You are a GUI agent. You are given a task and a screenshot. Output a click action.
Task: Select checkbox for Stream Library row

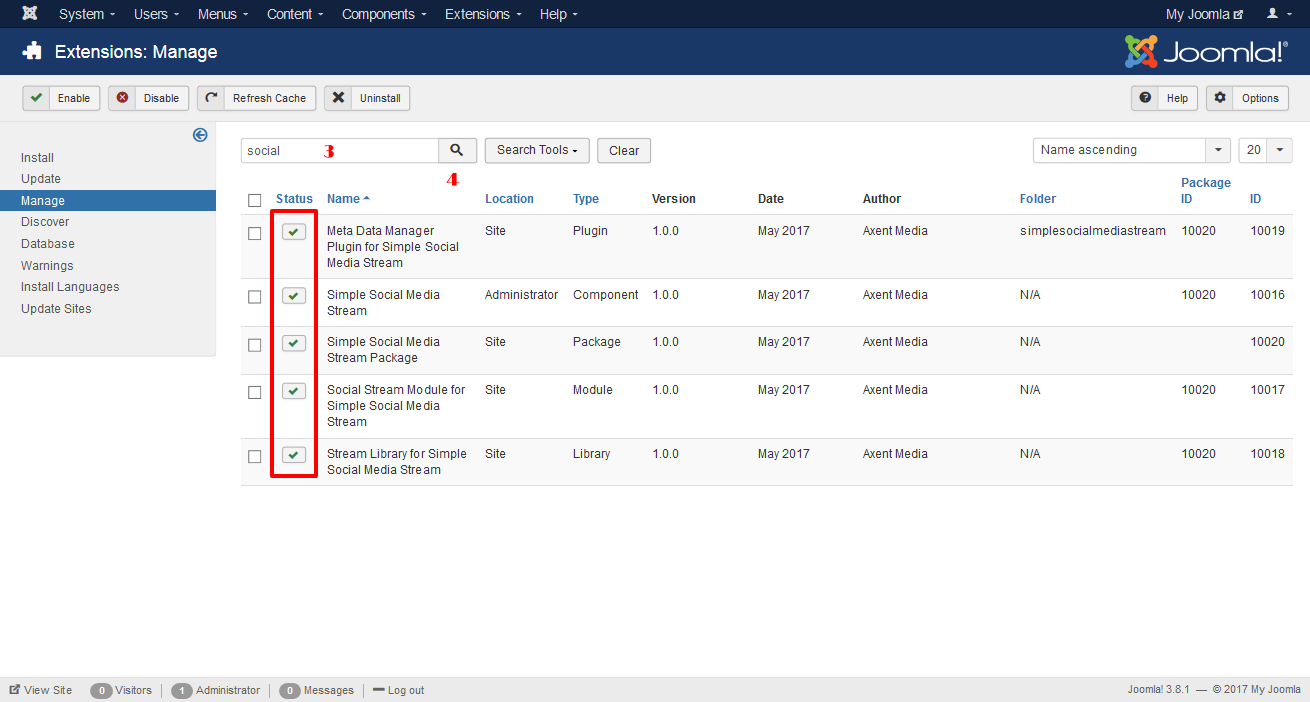pyautogui.click(x=255, y=456)
